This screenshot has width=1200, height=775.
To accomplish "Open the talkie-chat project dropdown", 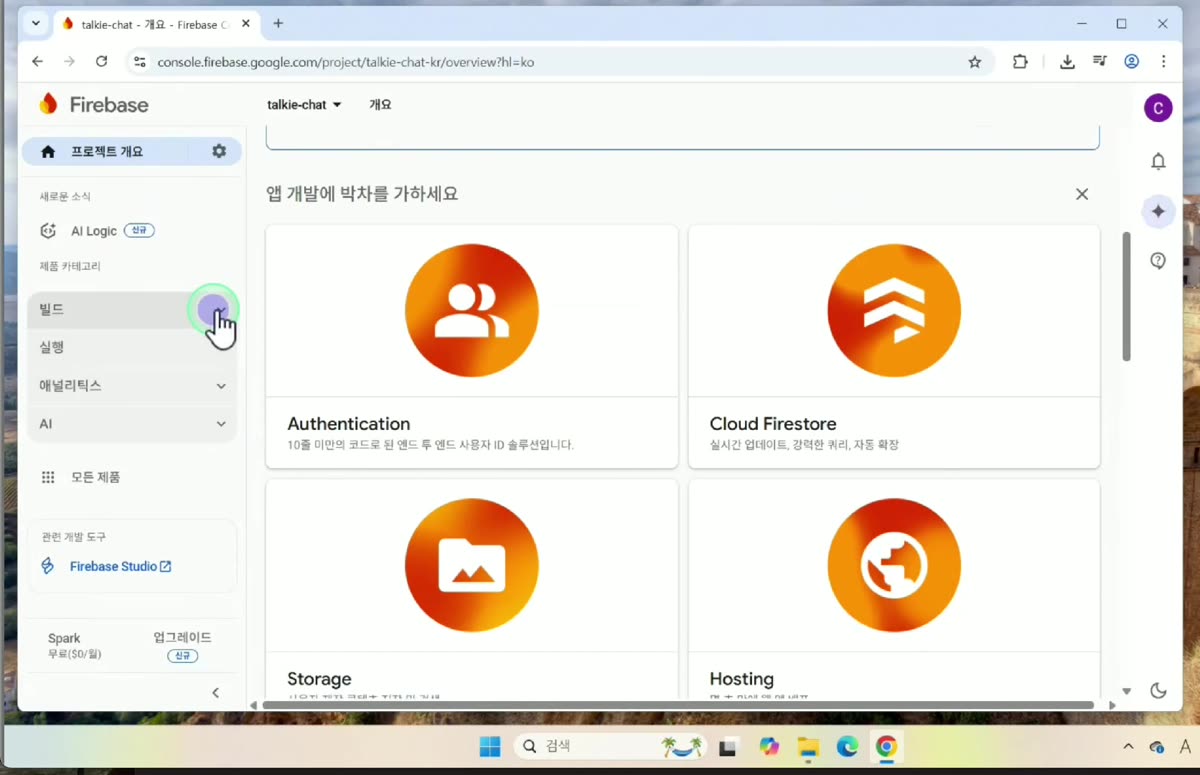I will click(x=304, y=104).
